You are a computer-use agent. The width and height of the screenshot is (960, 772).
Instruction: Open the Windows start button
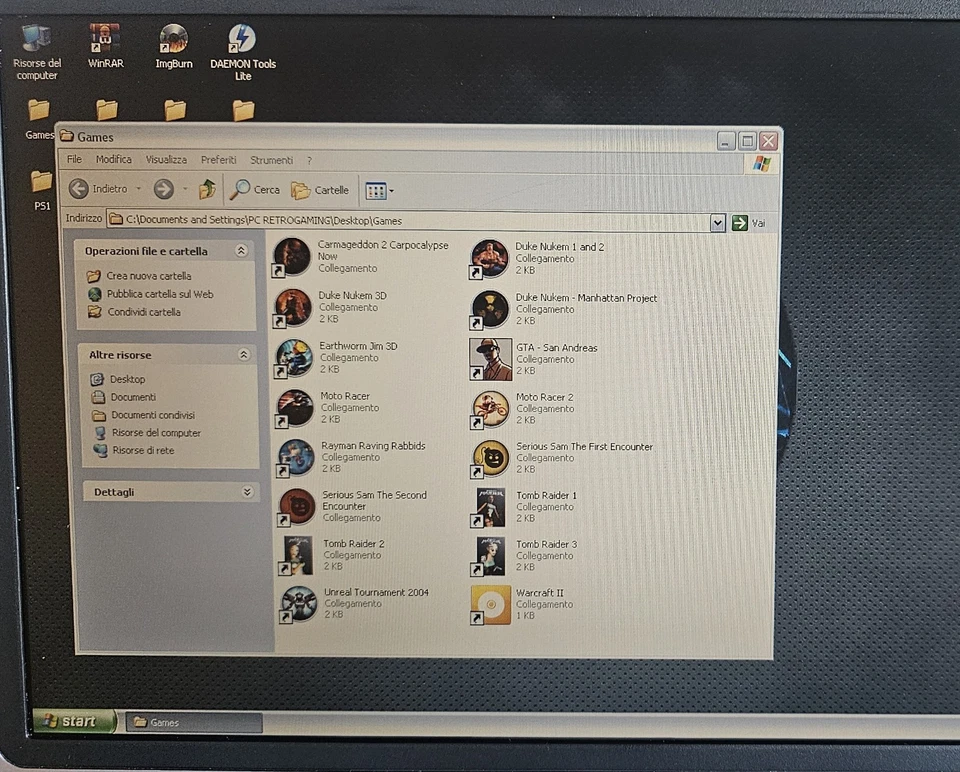click(x=73, y=721)
